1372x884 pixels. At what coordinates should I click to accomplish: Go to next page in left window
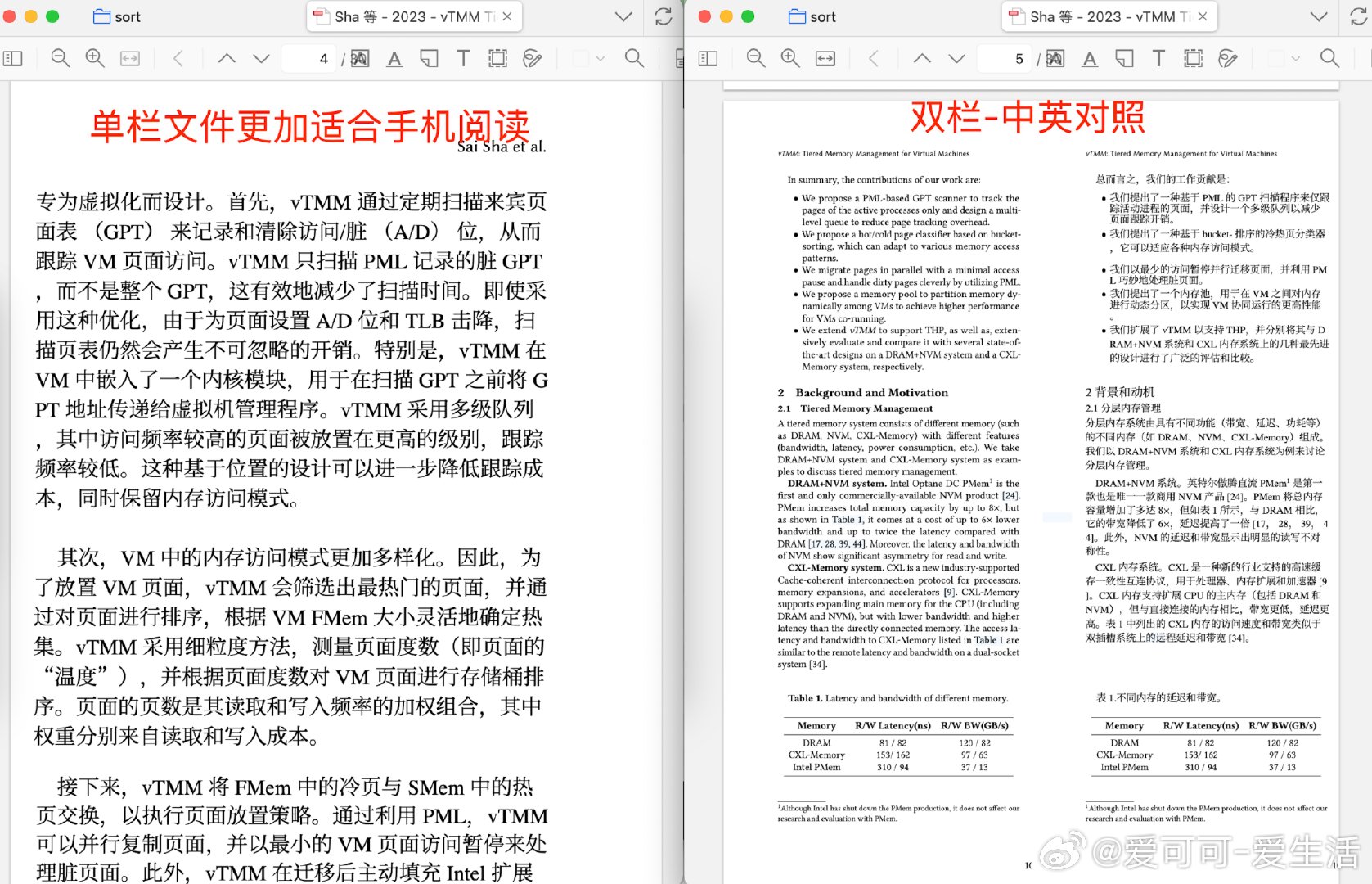(x=261, y=58)
